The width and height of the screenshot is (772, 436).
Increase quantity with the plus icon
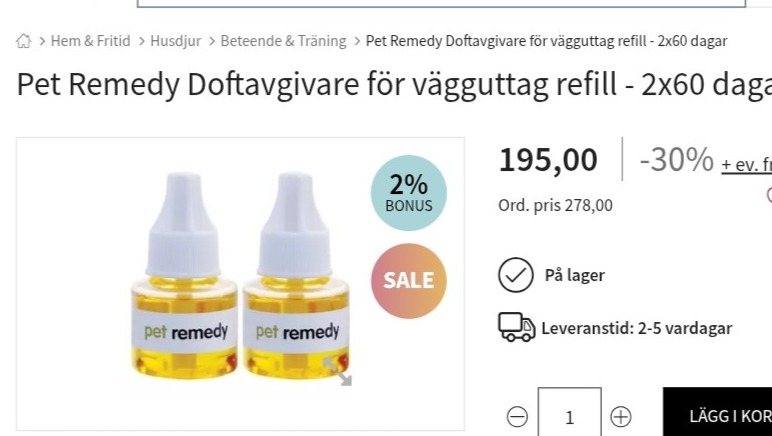[621, 417]
